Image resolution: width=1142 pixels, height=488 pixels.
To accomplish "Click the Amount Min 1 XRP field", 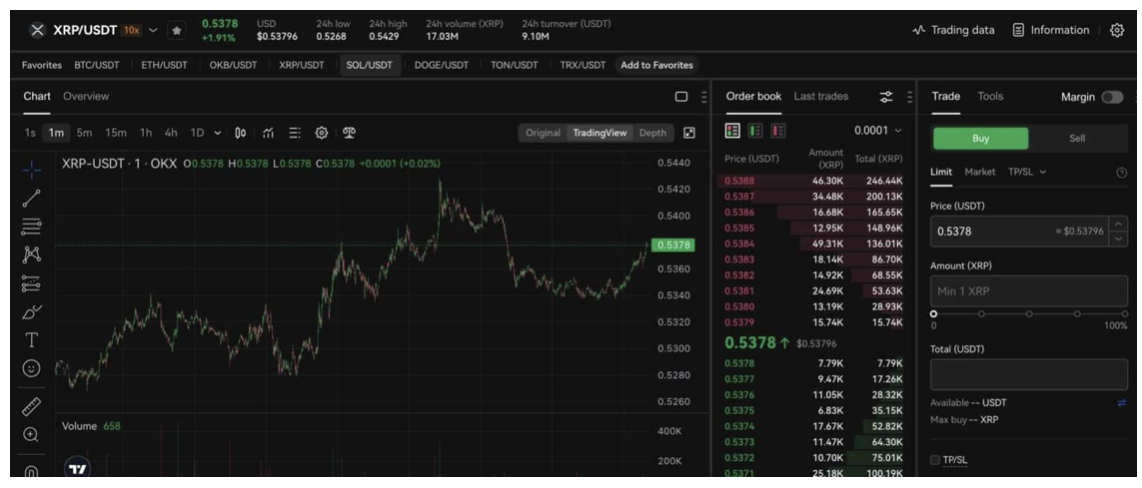I will pyautogui.click(x=1029, y=291).
